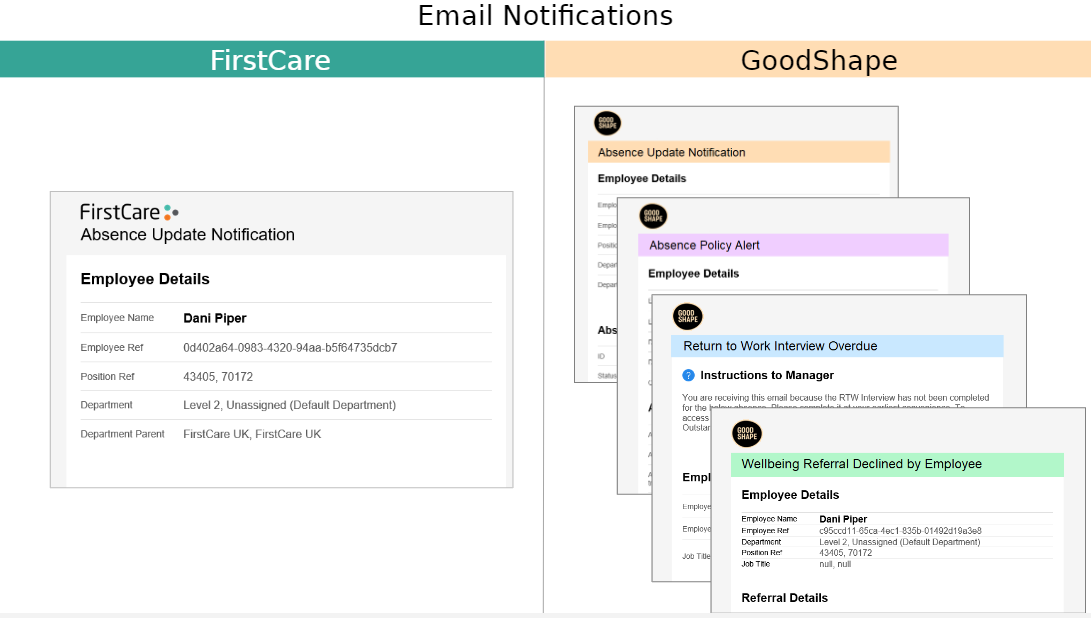Viewport: 1091px width, 618px height.
Task: Click 'Dani Piper' in the Wellbeing Referral email
Action: click(843, 519)
